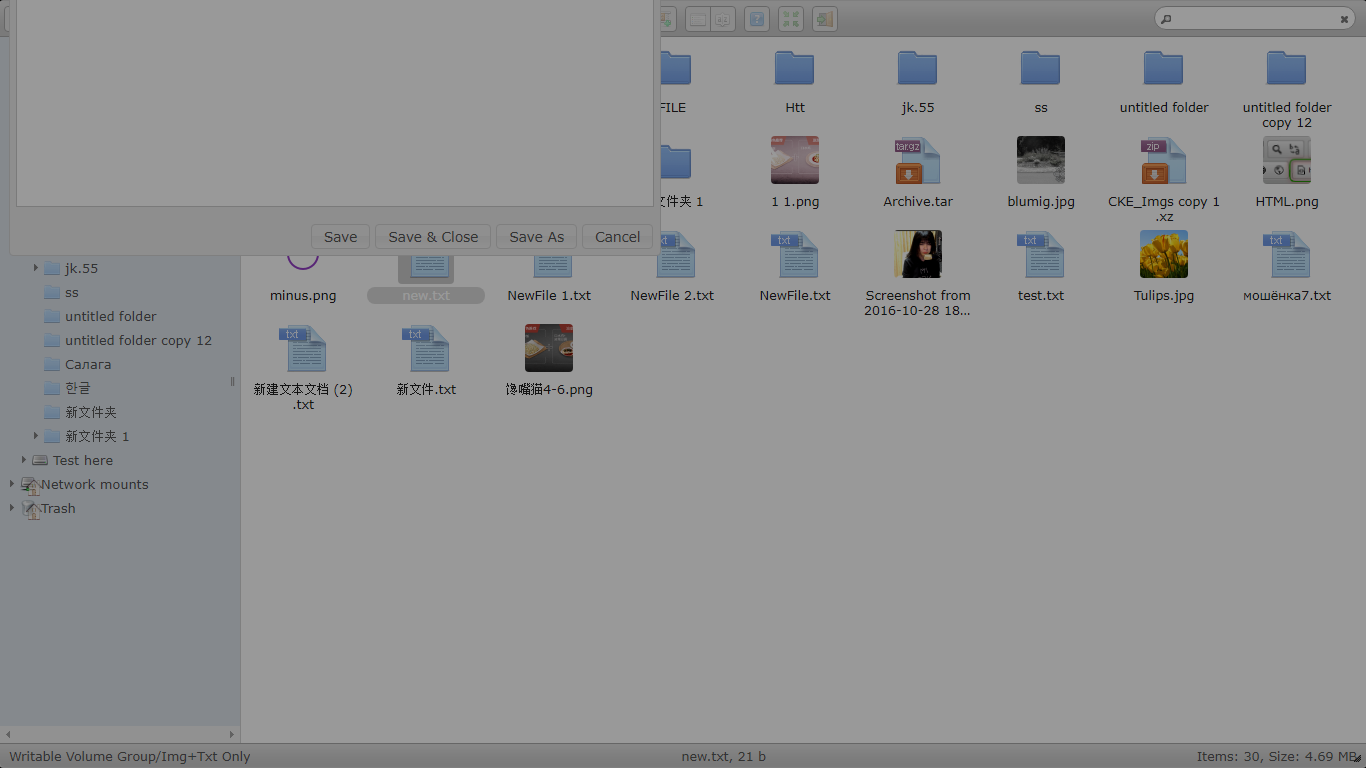Expand the Network mounts node

(12, 484)
